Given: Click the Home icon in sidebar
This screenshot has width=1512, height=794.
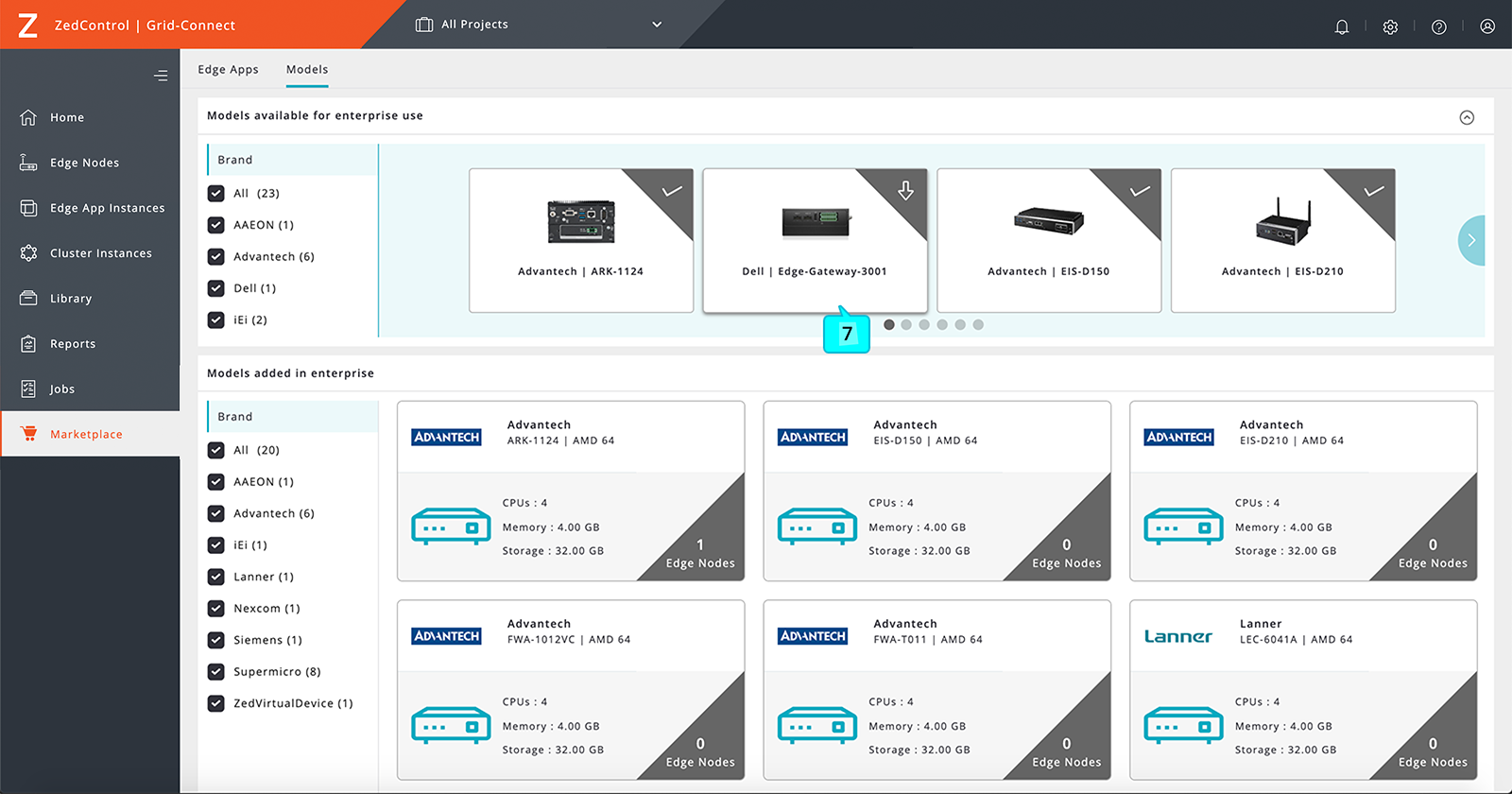Looking at the screenshot, I should click(x=28, y=117).
